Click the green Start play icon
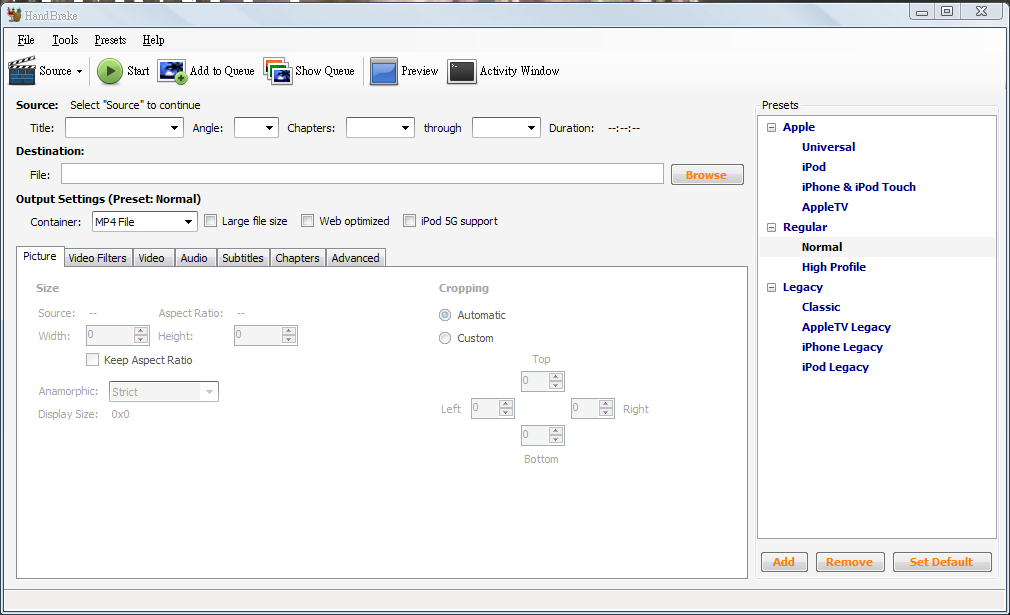The width and height of the screenshot is (1010, 615). click(x=110, y=71)
